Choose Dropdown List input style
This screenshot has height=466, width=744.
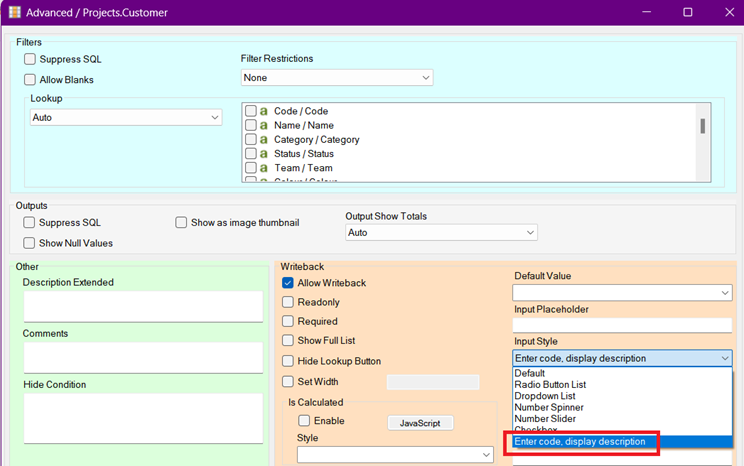[x=622, y=396]
